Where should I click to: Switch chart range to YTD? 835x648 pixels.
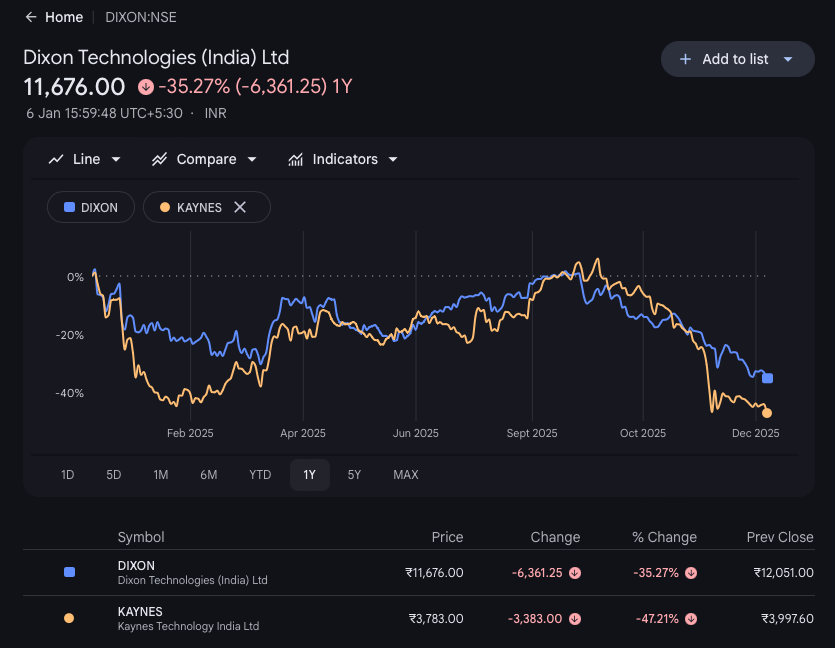260,474
